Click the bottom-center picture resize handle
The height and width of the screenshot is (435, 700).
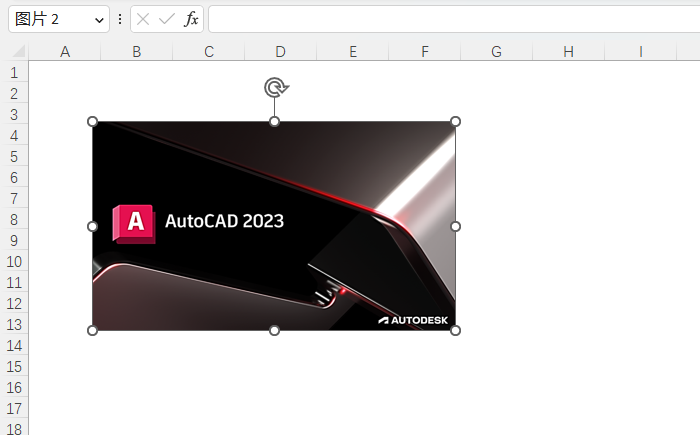pyautogui.click(x=275, y=330)
